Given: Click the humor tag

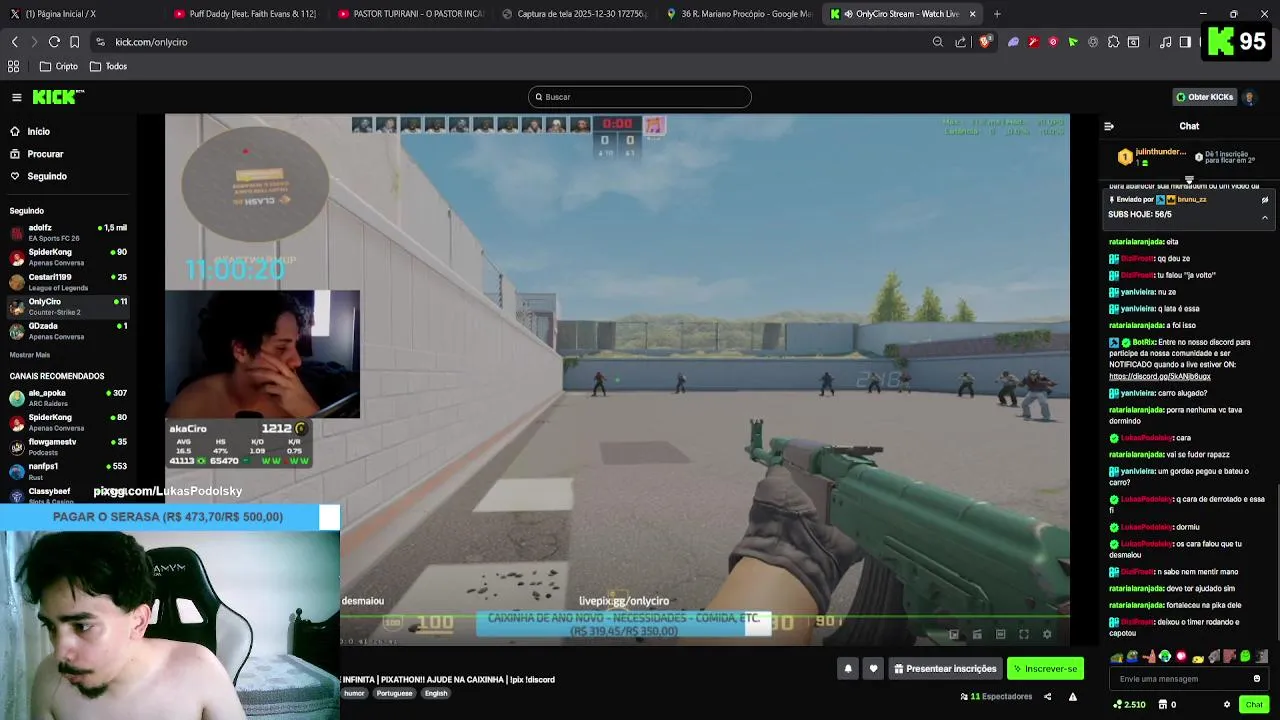Looking at the screenshot, I should point(354,693).
